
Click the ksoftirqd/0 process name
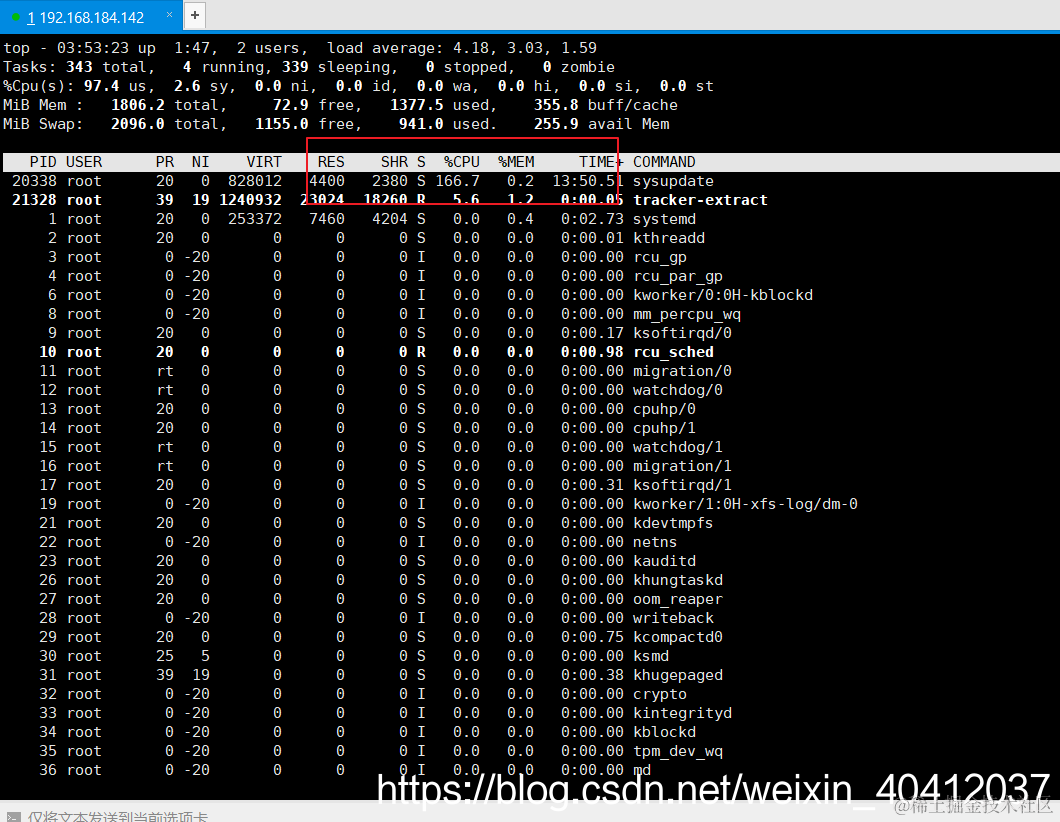pos(682,333)
